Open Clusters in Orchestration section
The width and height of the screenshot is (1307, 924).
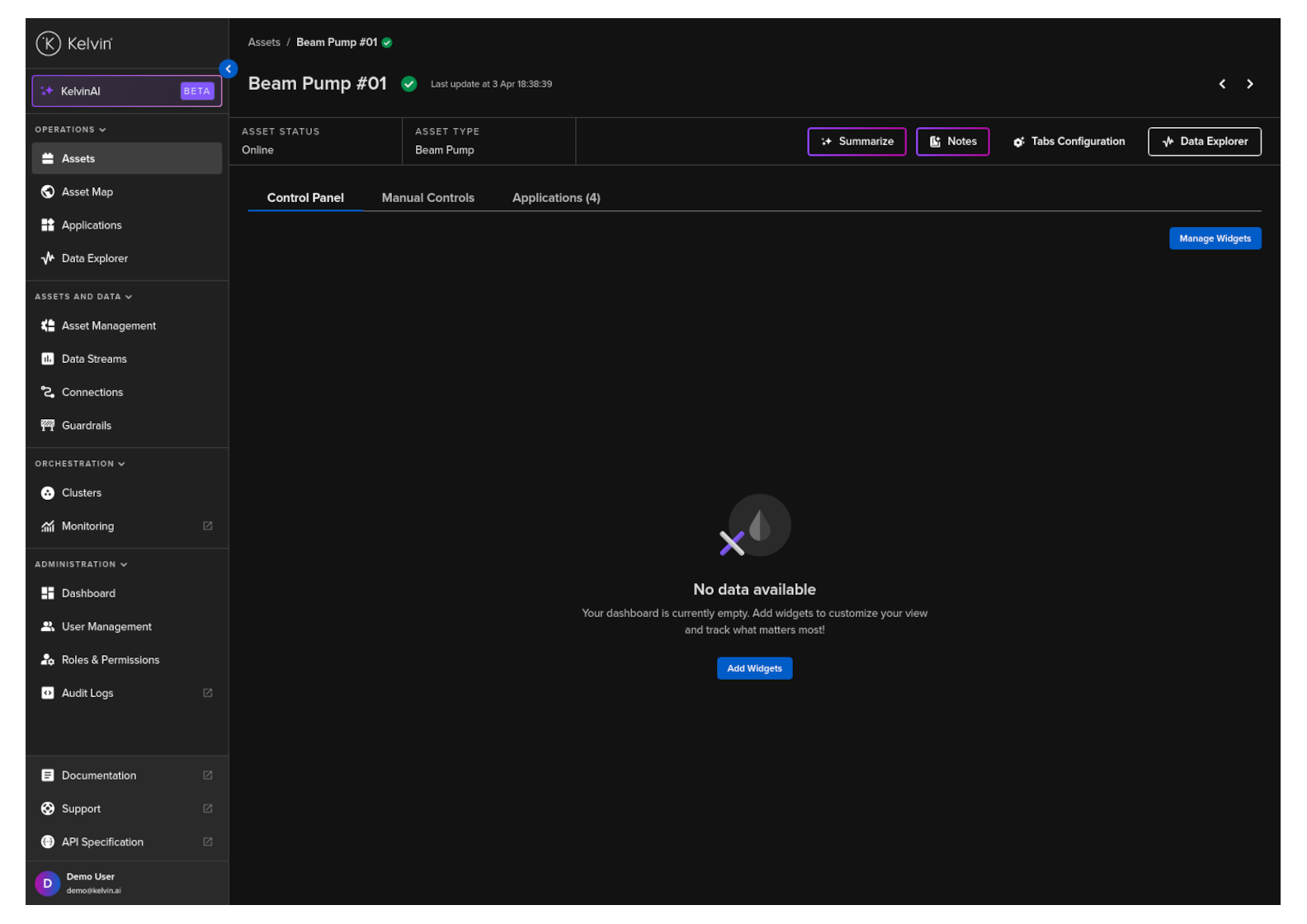point(81,493)
